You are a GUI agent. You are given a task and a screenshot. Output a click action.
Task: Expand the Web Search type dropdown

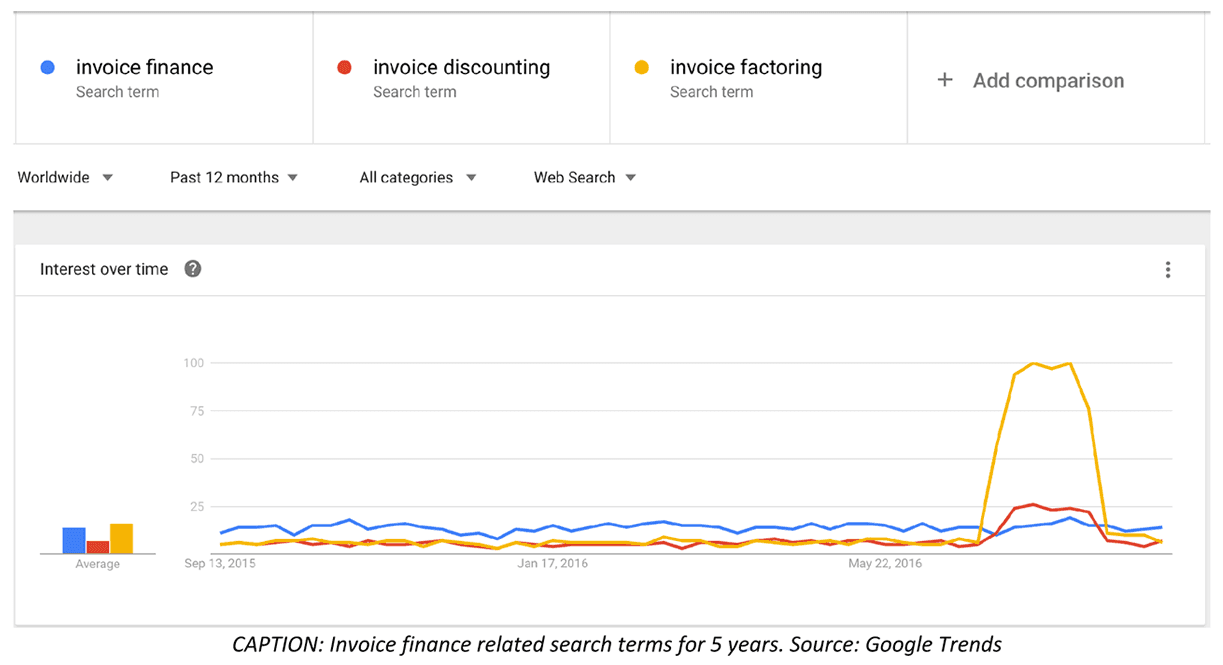pyautogui.click(x=585, y=178)
